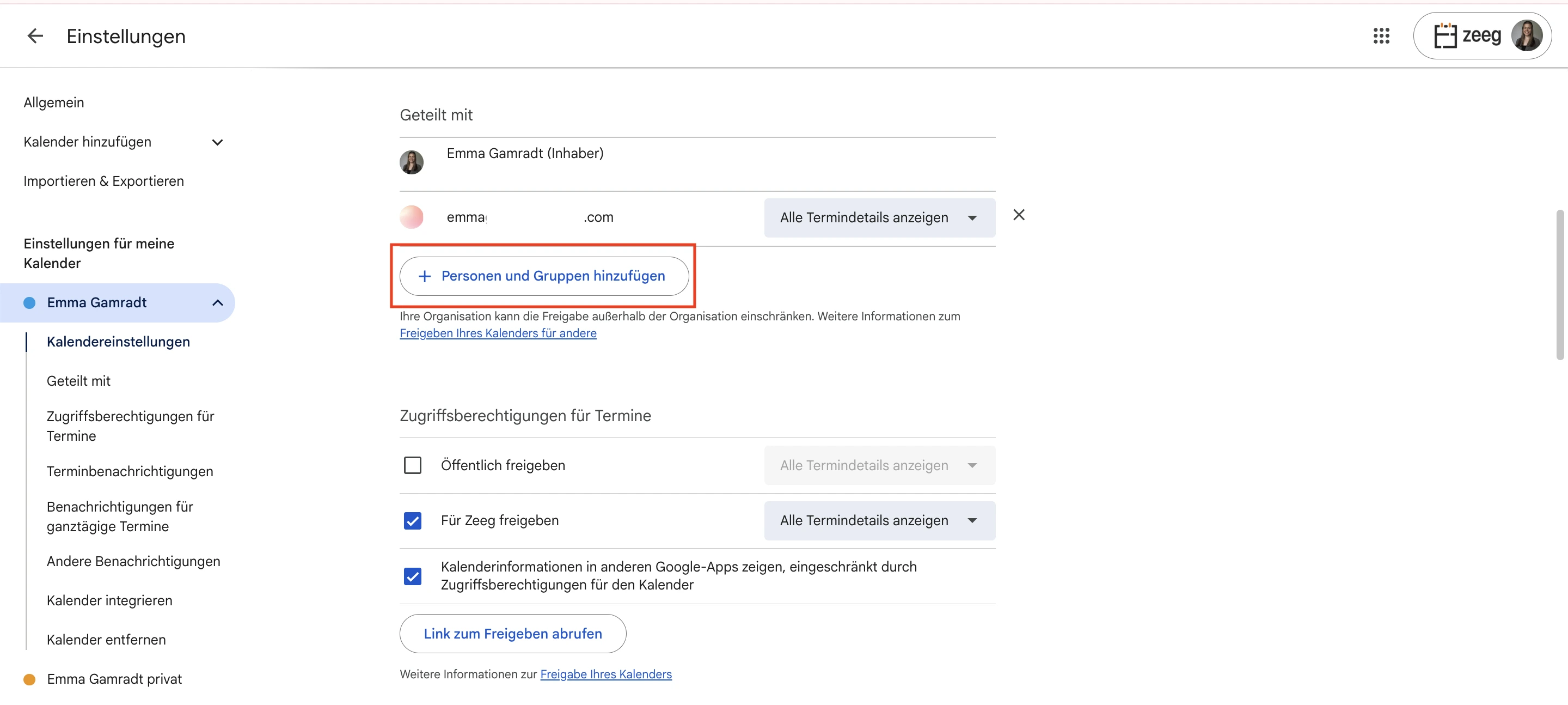
Task: Toggle Kalenderinformationen in anderen Google-Apps checkbox
Action: point(412,576)
